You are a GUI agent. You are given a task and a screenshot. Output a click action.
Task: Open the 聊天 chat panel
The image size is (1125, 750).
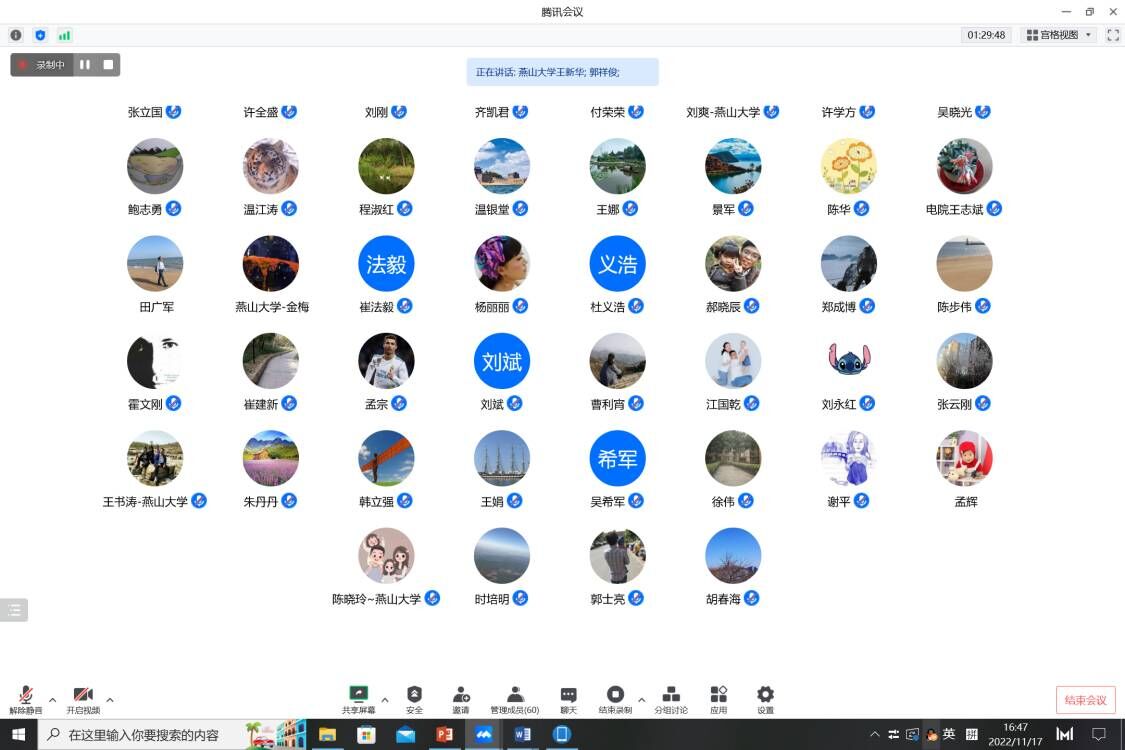568,695
